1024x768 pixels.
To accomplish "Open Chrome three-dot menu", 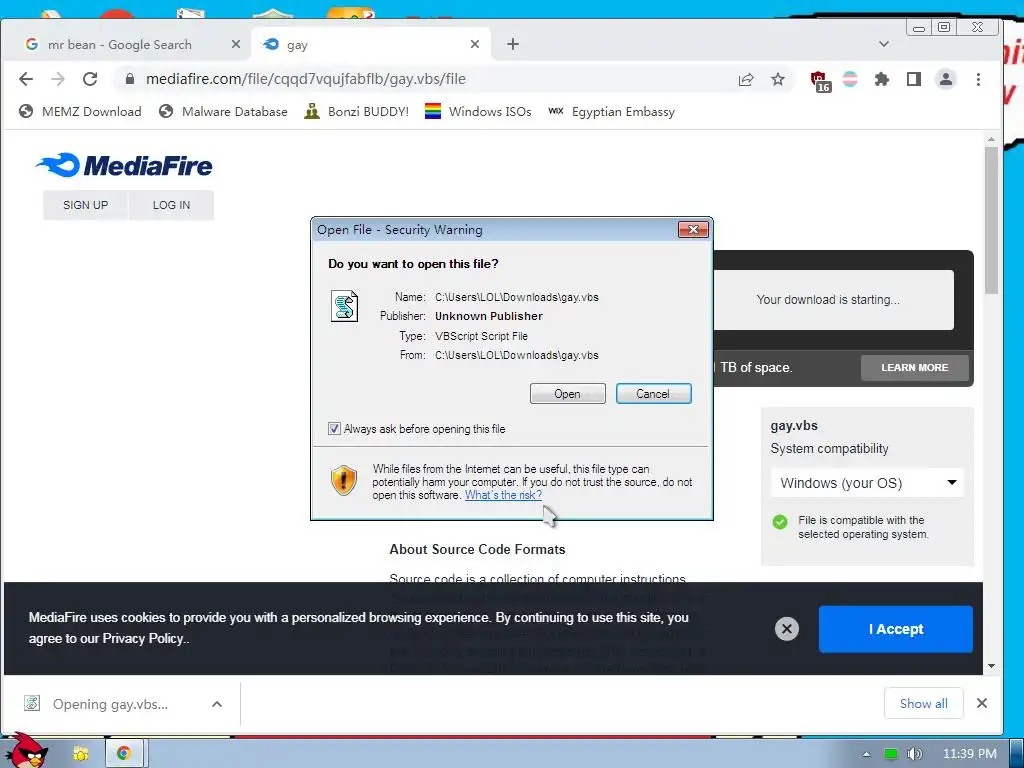I will pyautogui.click(x=978, y=80).
